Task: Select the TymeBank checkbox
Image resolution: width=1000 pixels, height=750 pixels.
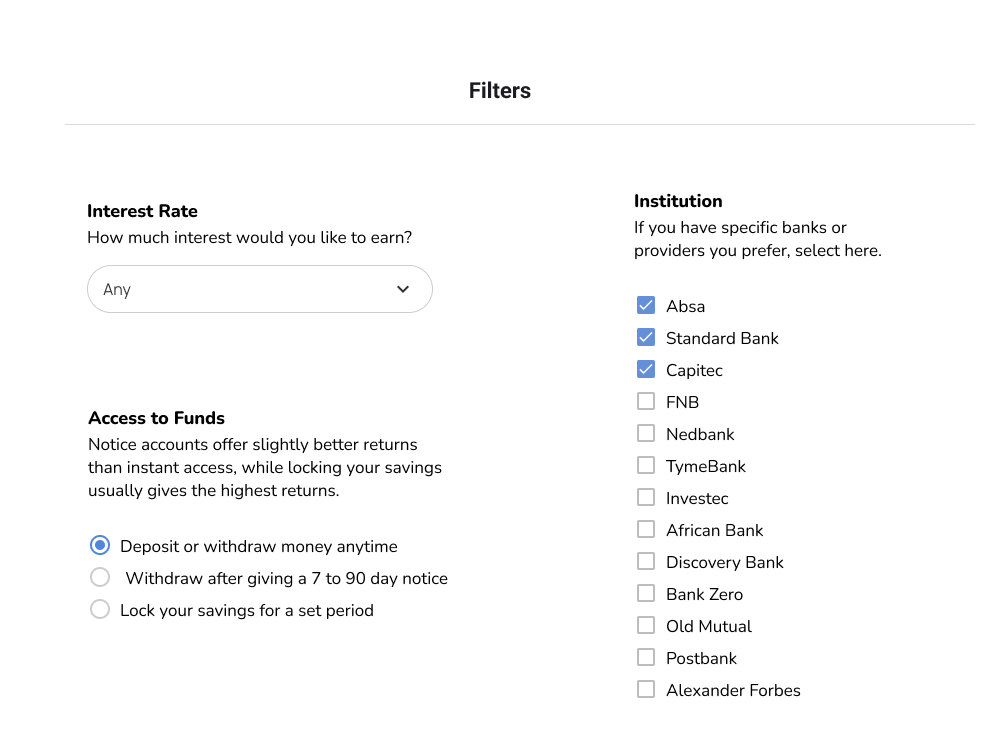Action: point(646,465)
